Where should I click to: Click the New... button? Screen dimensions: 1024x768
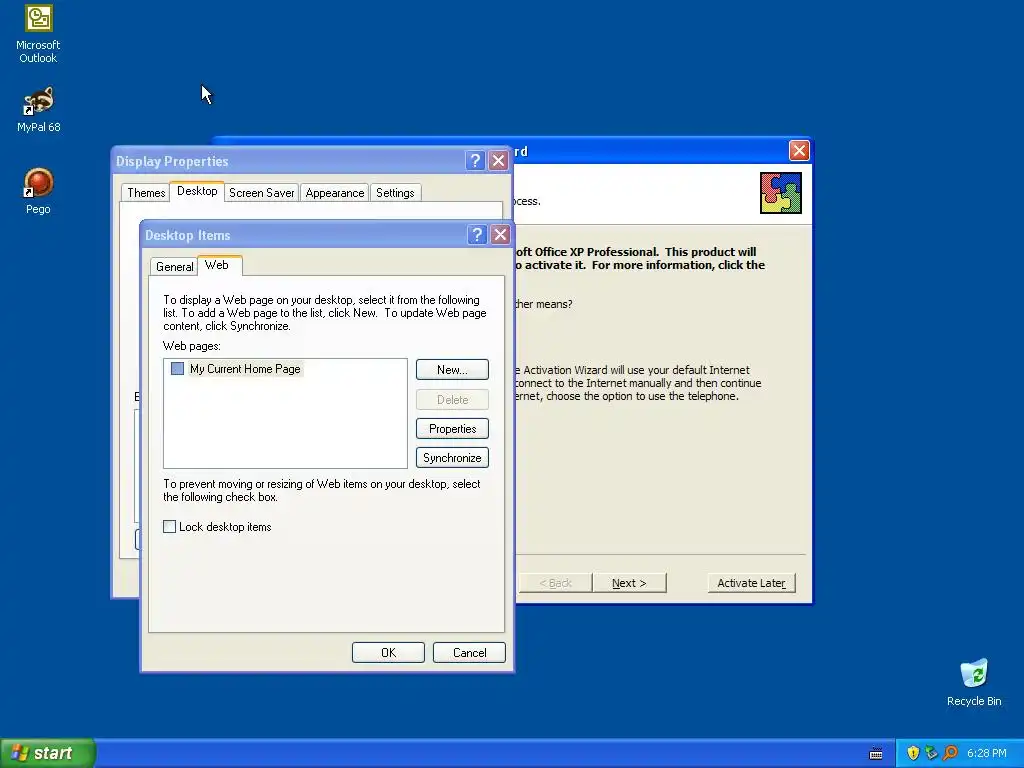(452, 370)
